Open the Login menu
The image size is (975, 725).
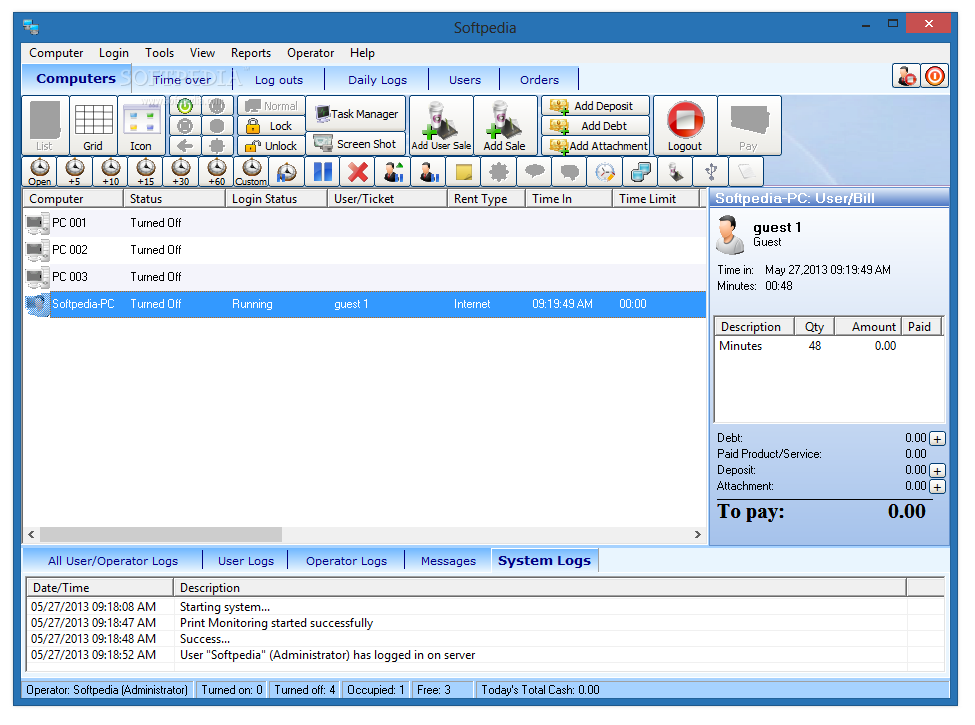pos(114,53)
